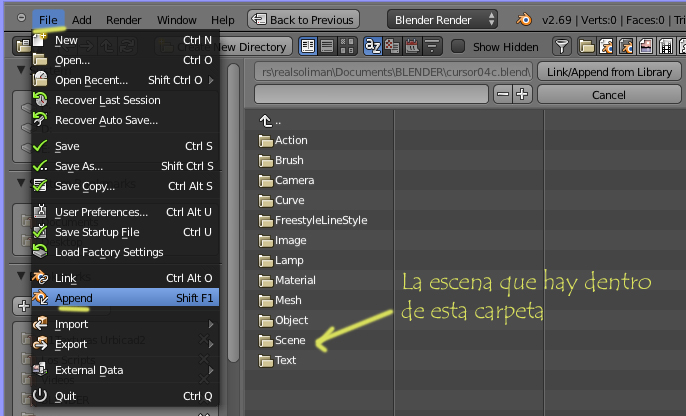Image resolution: width=686 pixels, height=416 pixels.
Task: Select long list display mode icon
Action: pyautogui.click(x=327, y=46)
